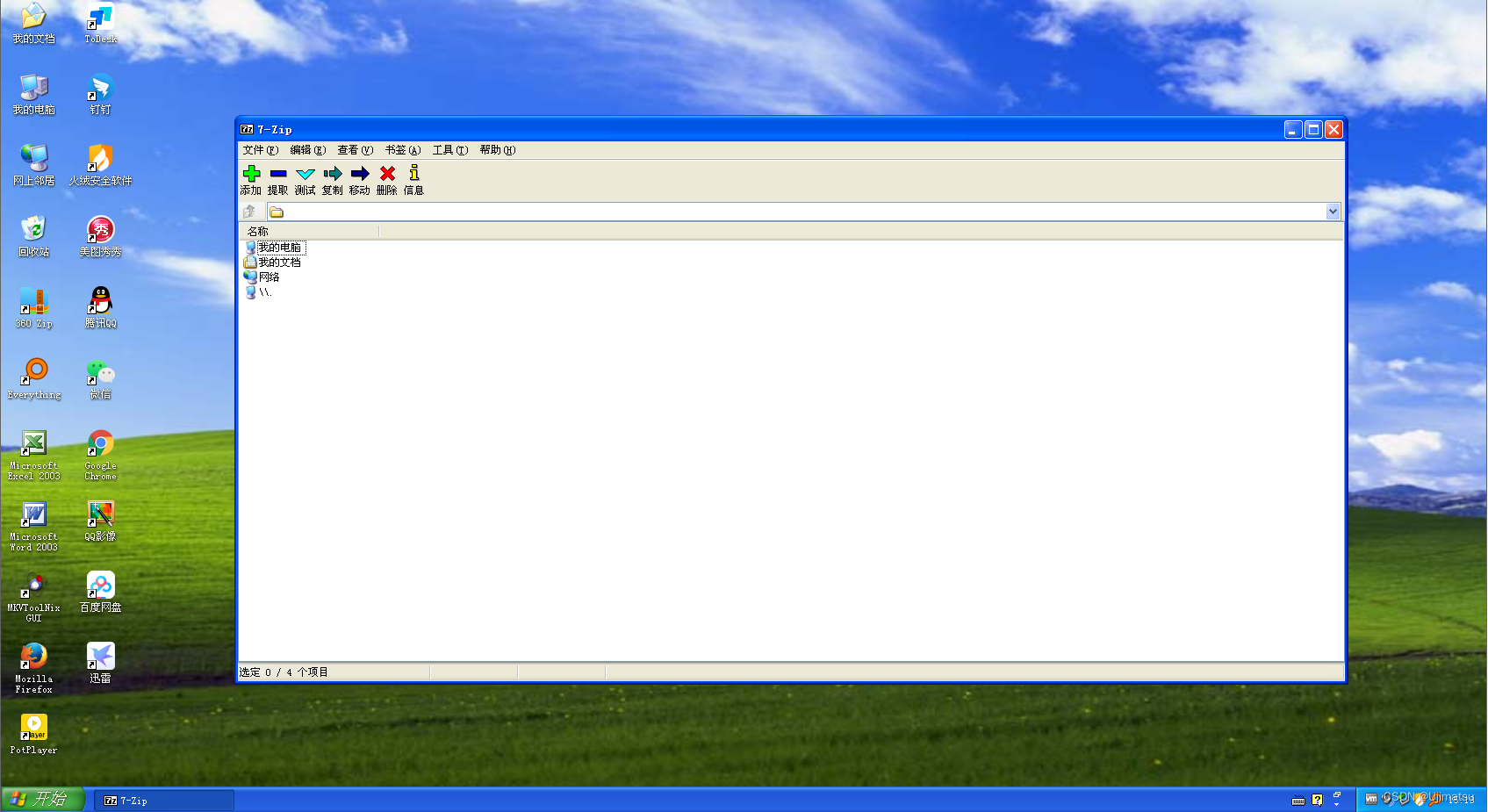Click the 7-Zip title bar icon
The image size is (1488, 812).
248,129
